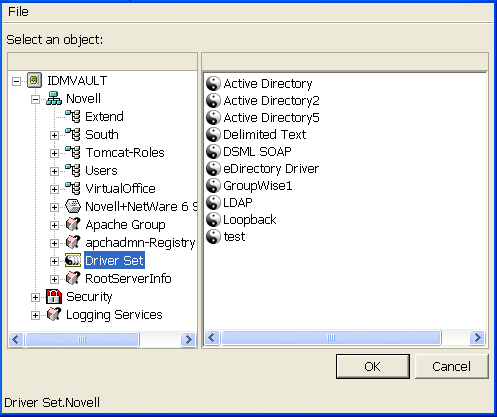Click the list pane horizontal scrollbar thumb
Viewport: 497px width, 417px height.
(x=331, y=337)
